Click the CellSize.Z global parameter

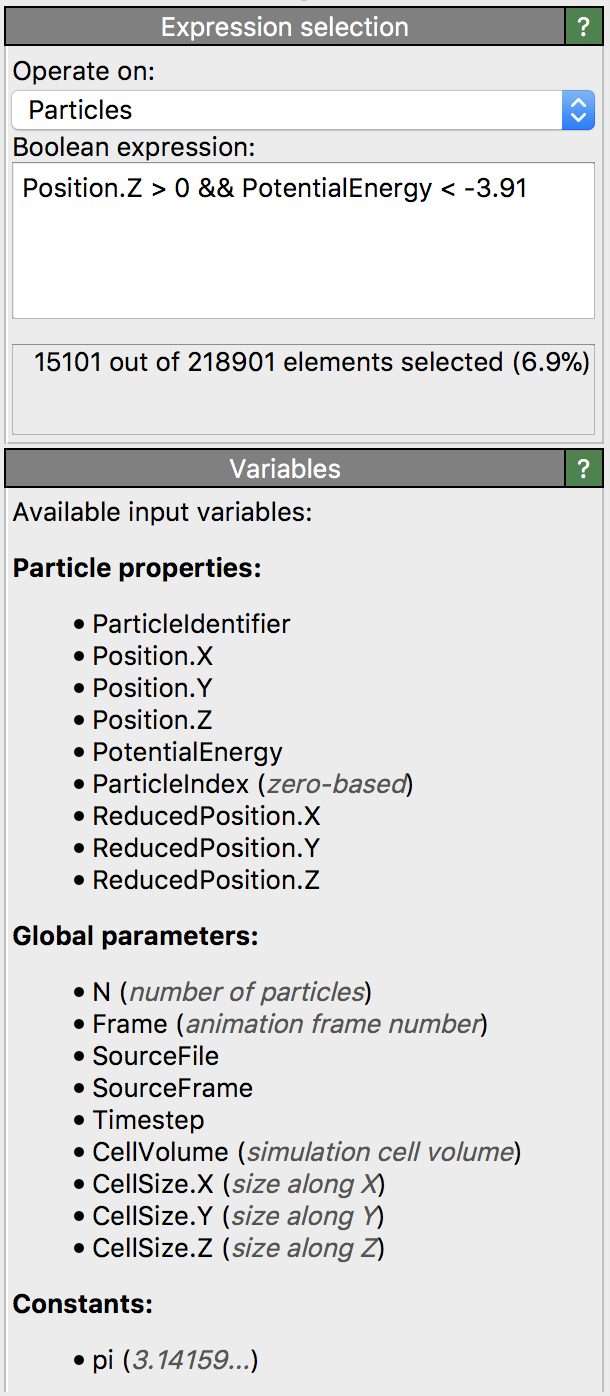(152, 1248)
